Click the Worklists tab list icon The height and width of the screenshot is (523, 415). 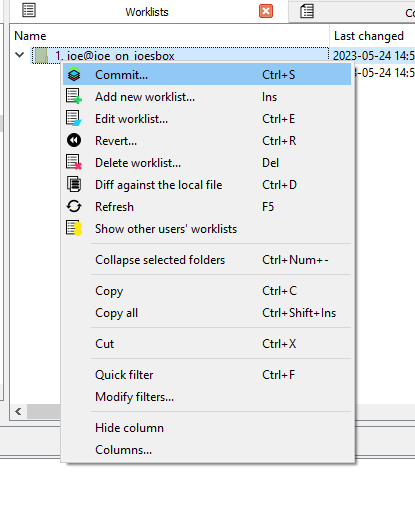tap(29, 11)
